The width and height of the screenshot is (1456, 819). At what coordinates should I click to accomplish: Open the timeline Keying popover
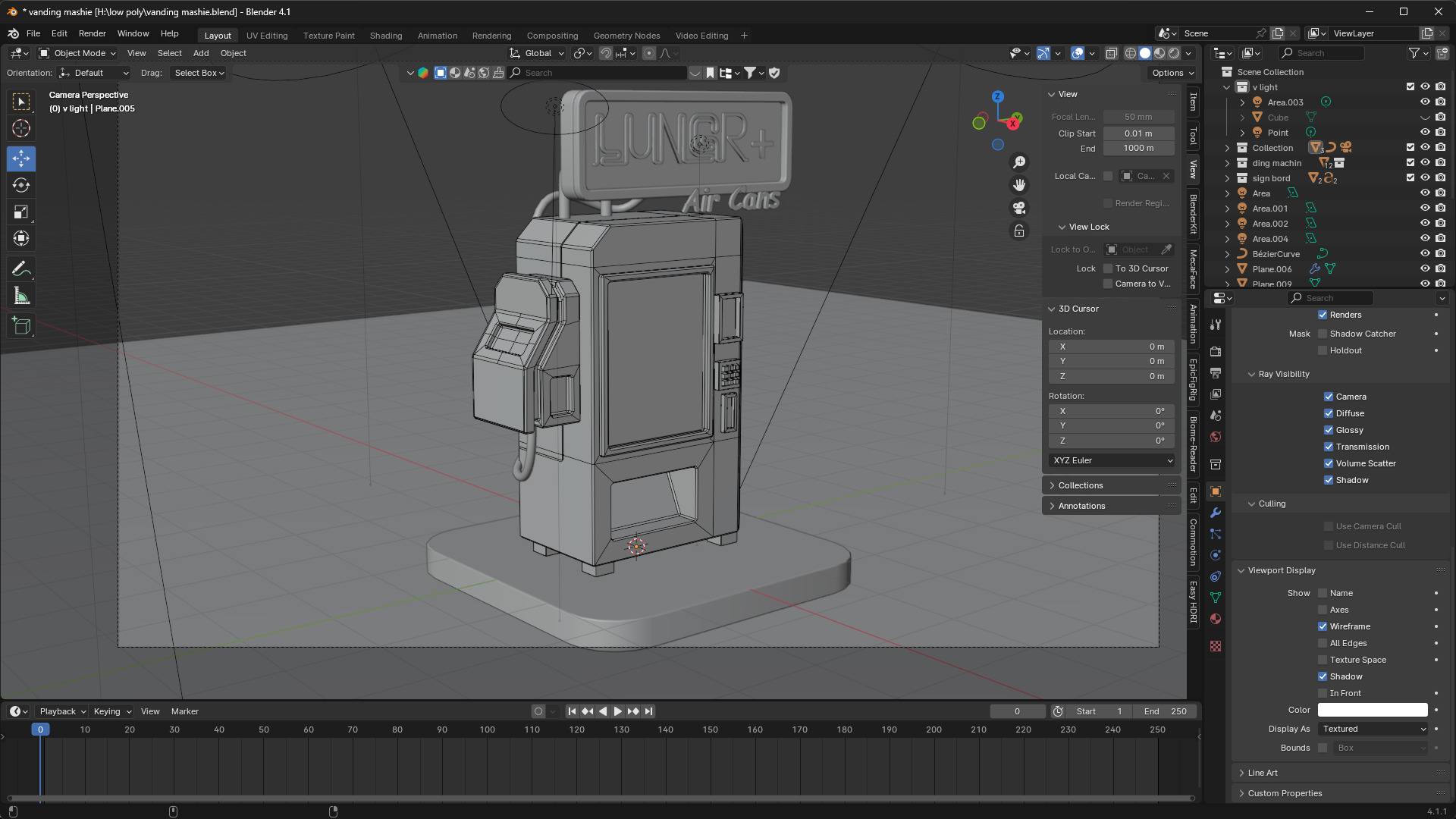(111, 711)
